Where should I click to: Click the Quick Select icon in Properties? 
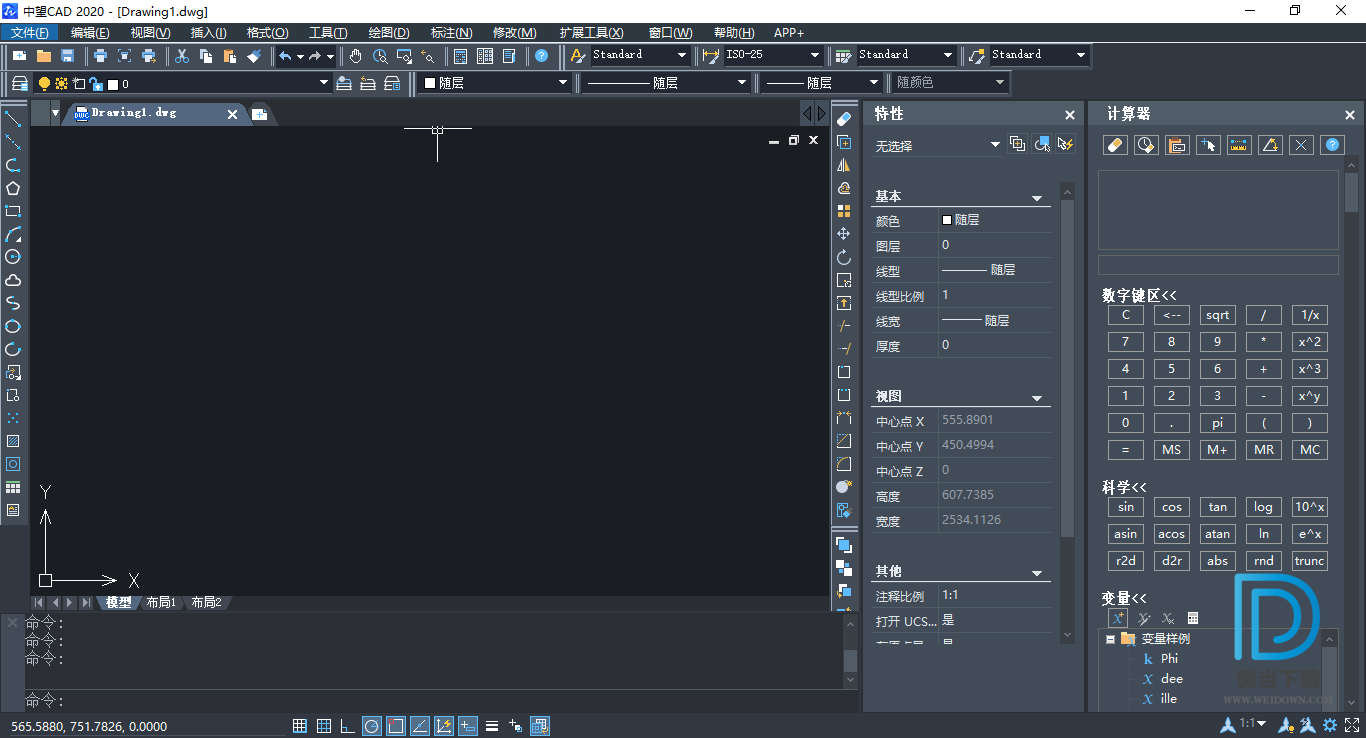(1066, 145)
